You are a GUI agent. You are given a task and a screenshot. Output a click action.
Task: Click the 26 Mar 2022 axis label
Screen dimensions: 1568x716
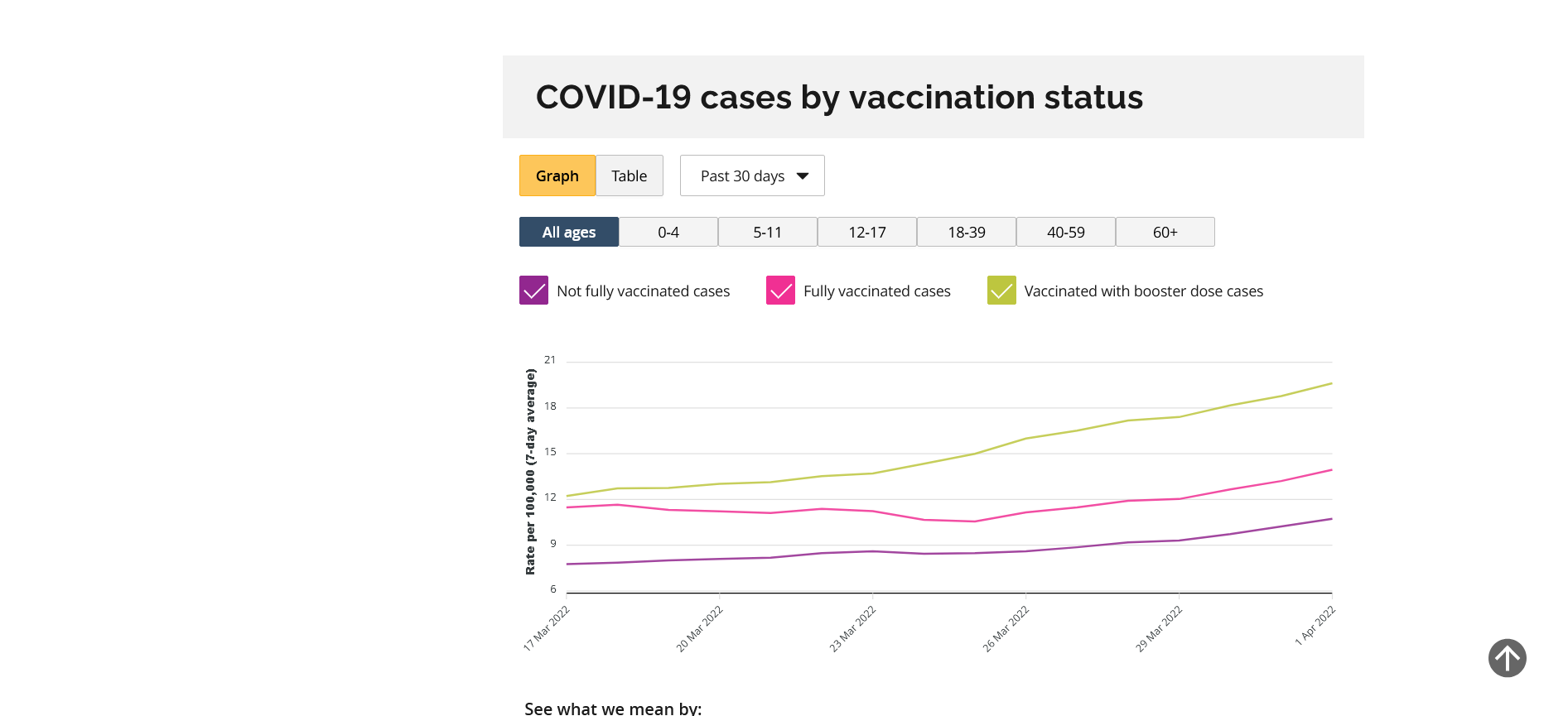(x=1006, y=628)
